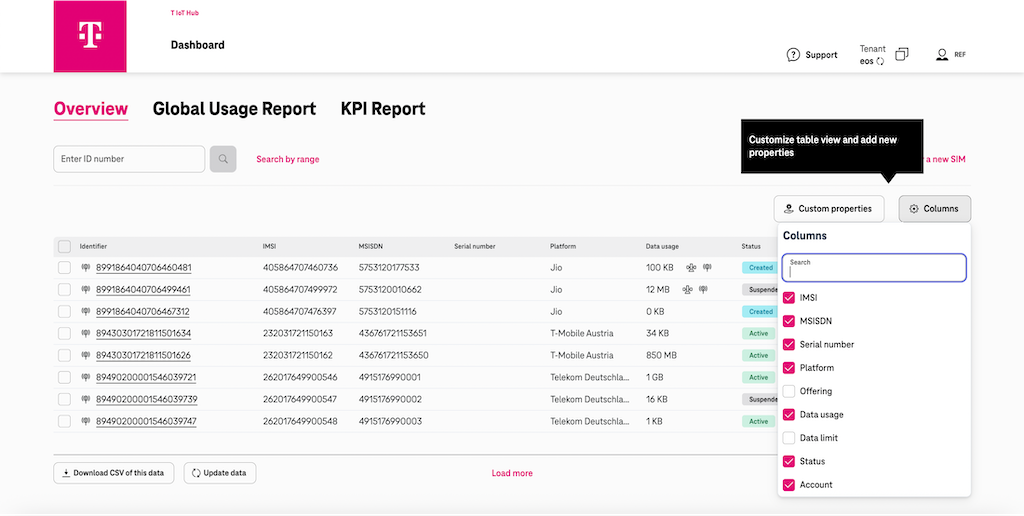The image size is (1024, 516).
Task: Click the Search by range link
Action: point(288,159)
